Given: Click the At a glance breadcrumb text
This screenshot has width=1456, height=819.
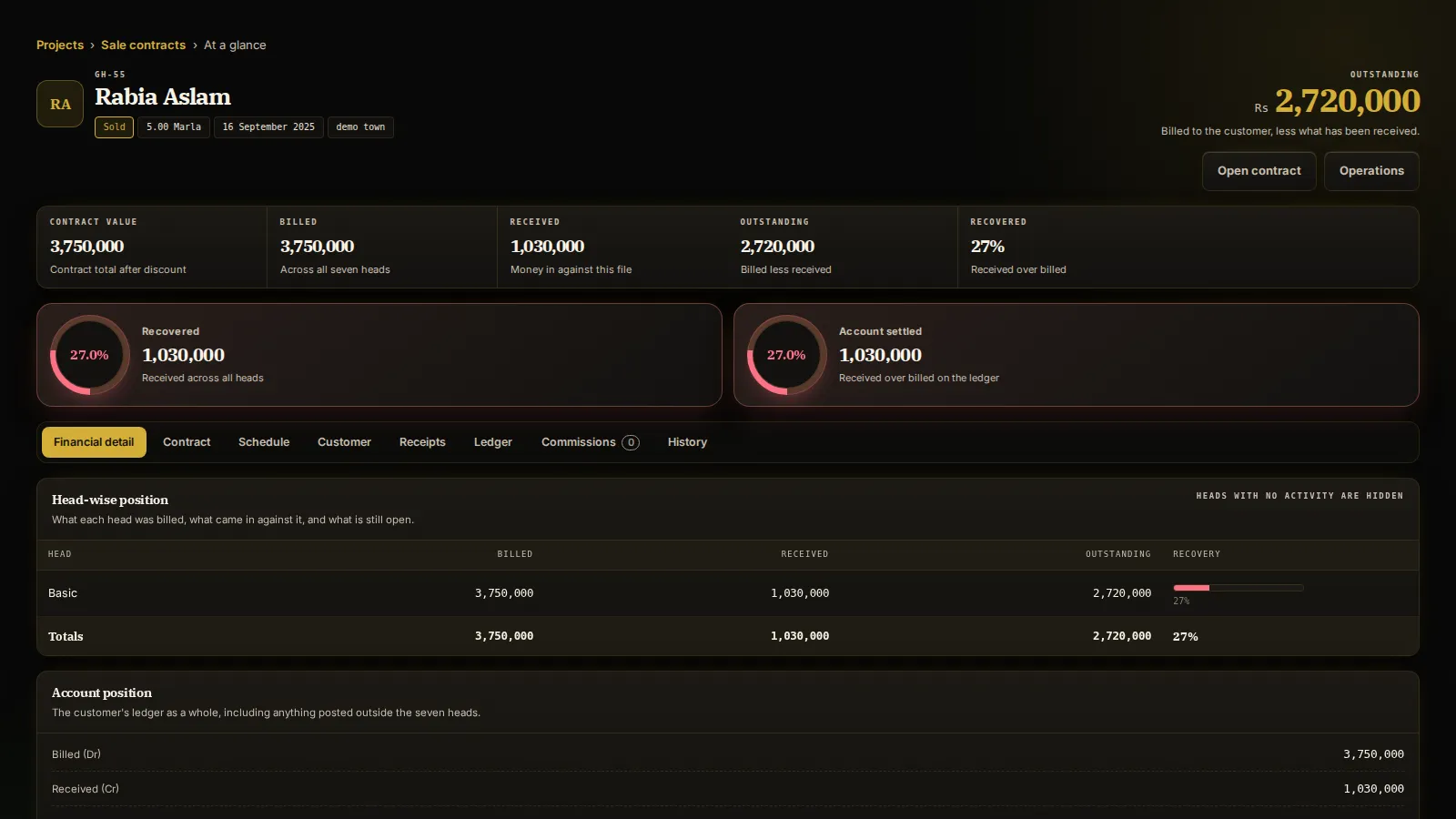Looking at the screenshot, I should click(x=235, y=45).
